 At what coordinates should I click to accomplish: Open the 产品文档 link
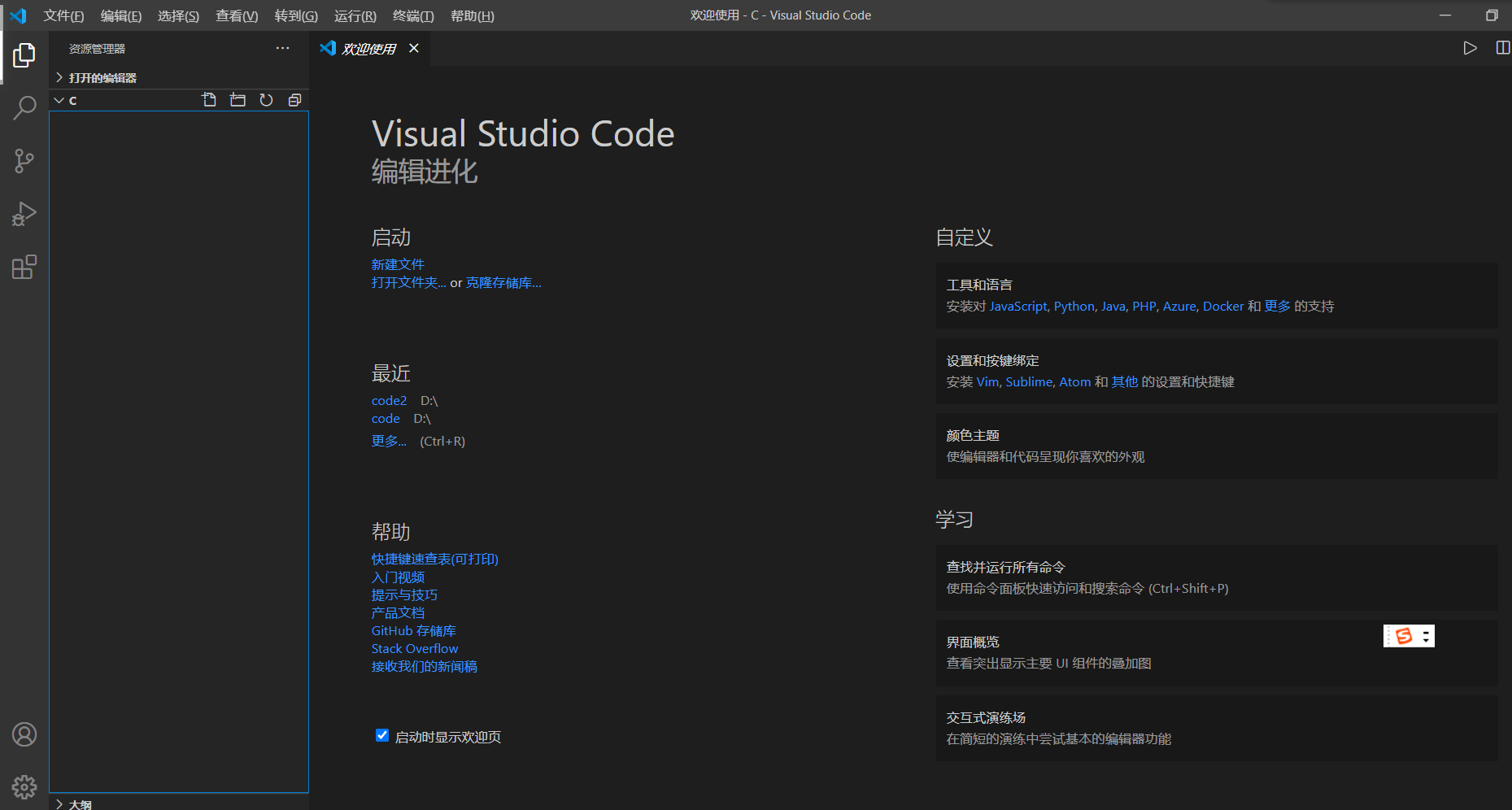(398, 612)
